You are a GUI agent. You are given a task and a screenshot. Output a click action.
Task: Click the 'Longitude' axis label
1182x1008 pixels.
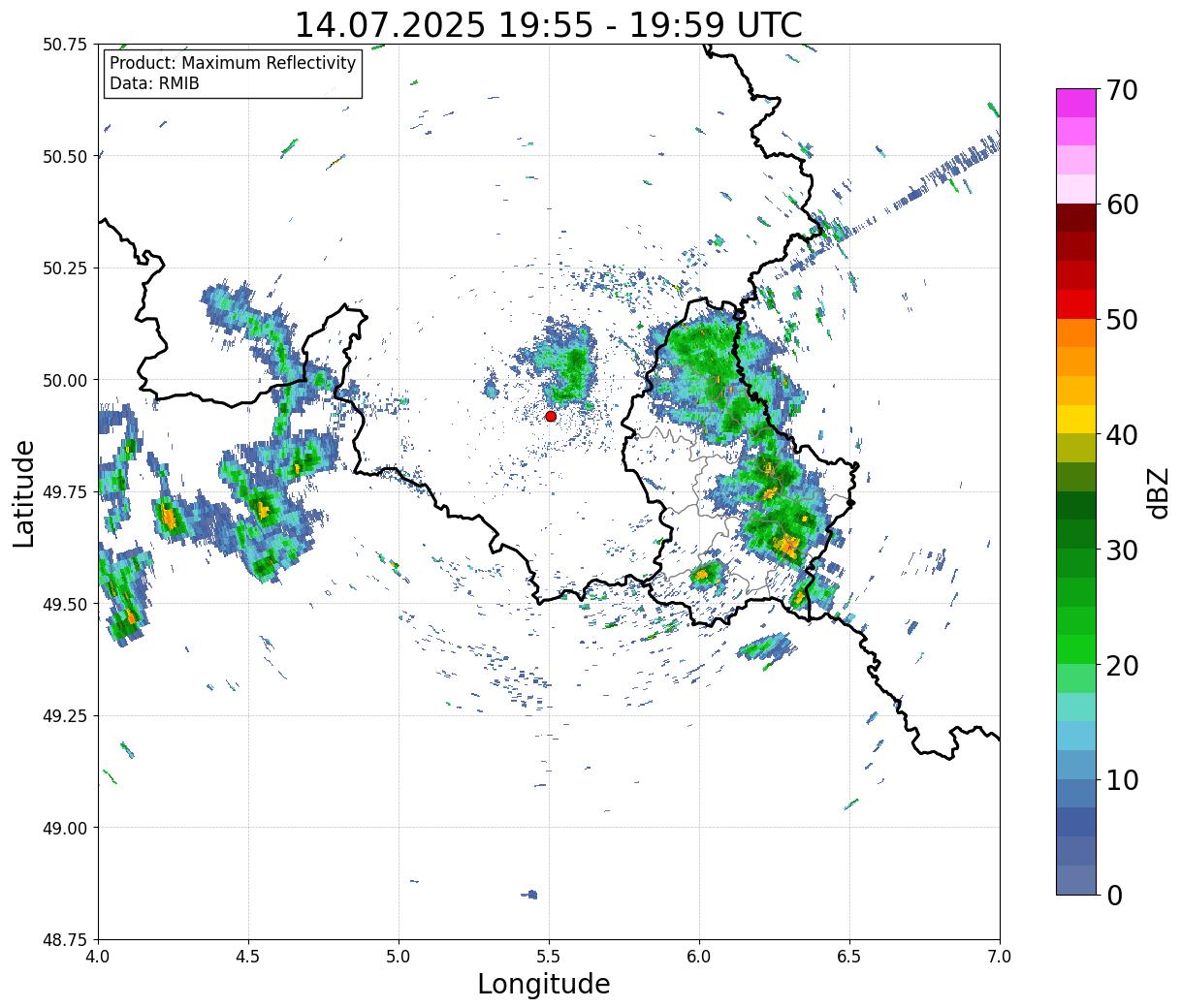pyautogui.click(x=544, y=984)
